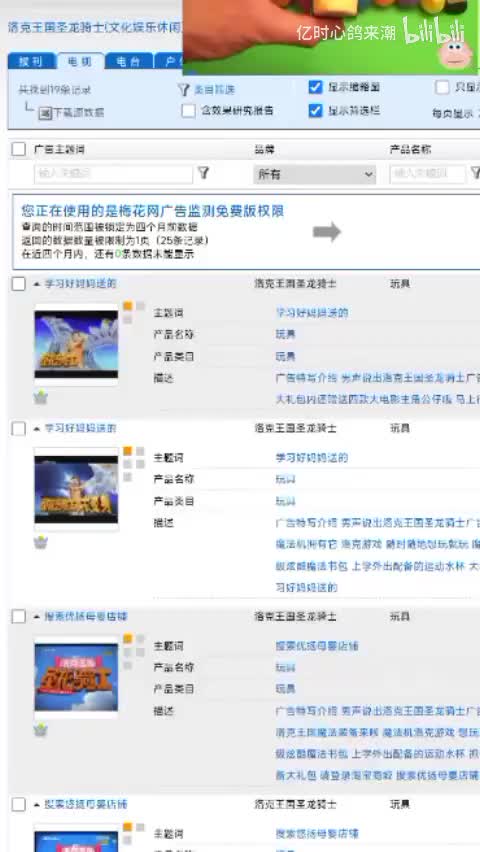Collapse the third record 搜索优扬母婴店铺 via its triangle
Screen dimensions: 480x852
(x=37, y=617)
